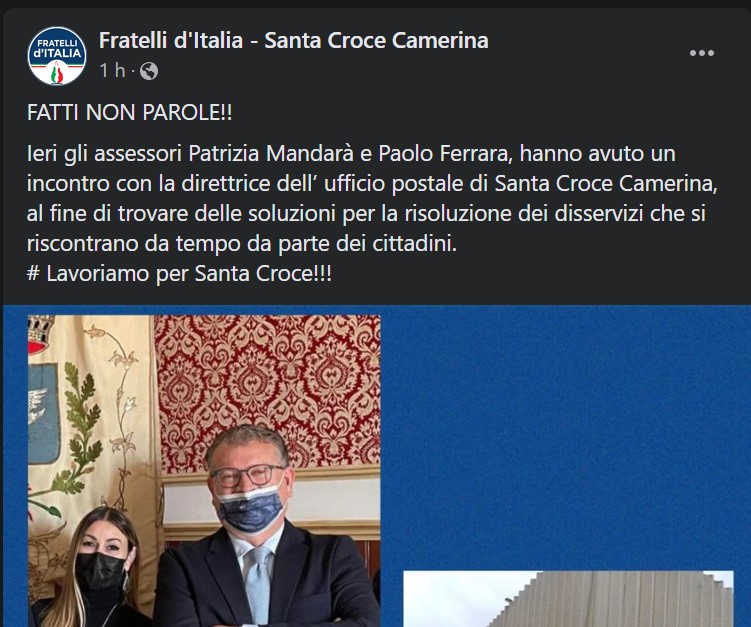The height and width of the screenshot is (627, 751).
Task: Open the building photo at bottom right
Action: click(568, 599)
